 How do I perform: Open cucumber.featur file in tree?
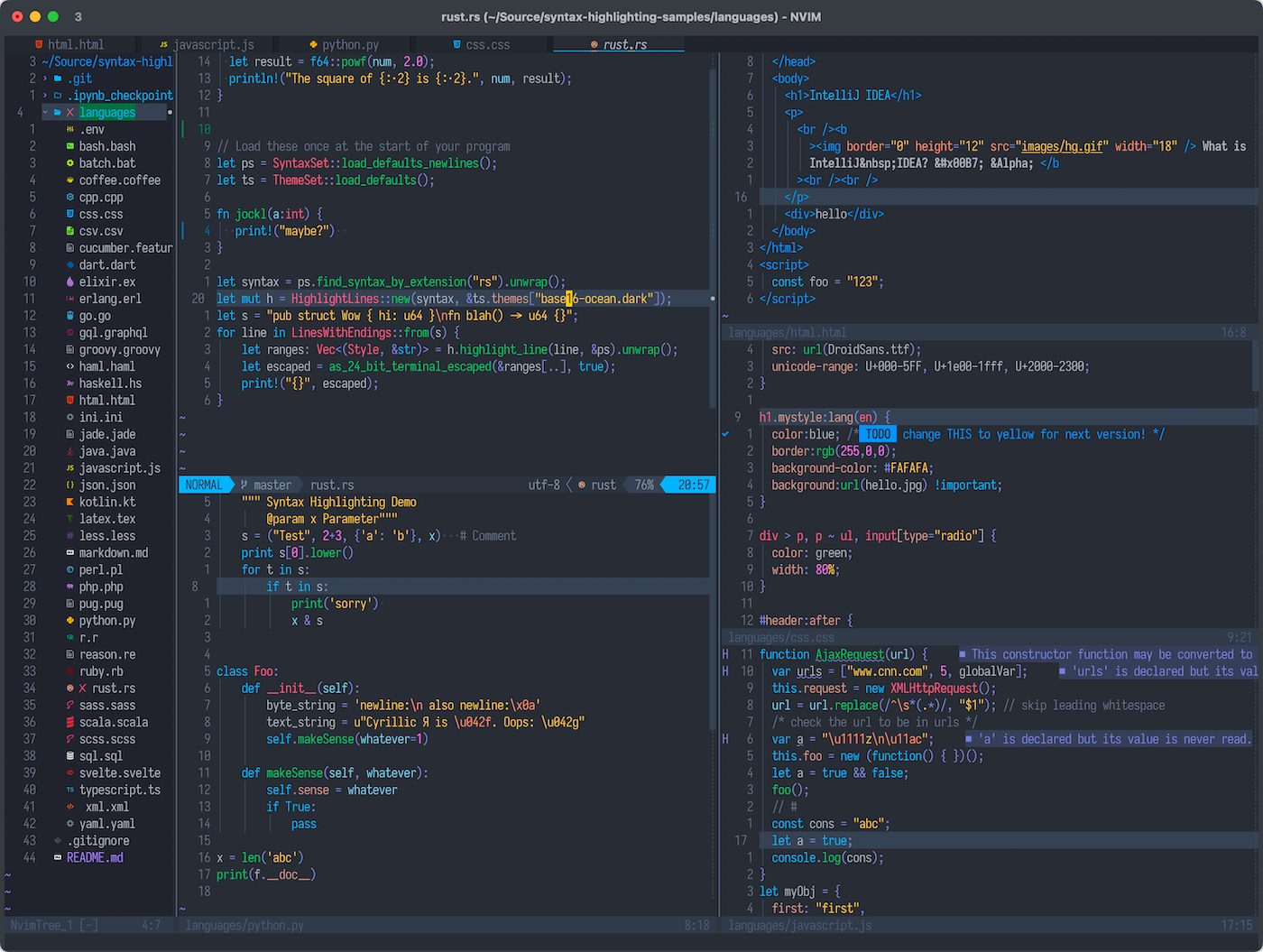point(125,248)
